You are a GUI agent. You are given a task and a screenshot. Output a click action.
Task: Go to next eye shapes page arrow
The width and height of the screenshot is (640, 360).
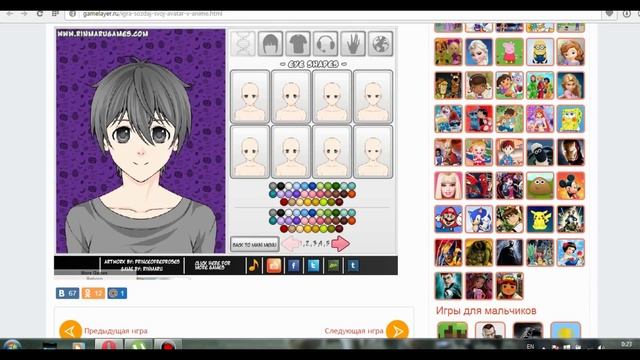340,244
